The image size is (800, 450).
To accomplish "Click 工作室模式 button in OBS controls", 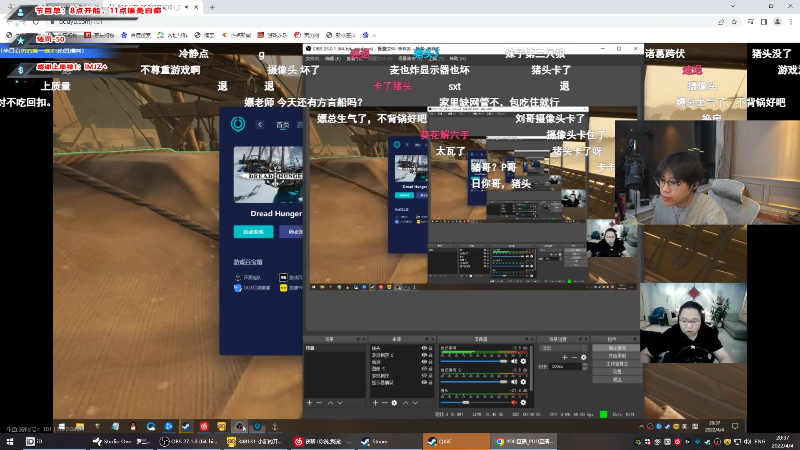I will coord(617,364).
